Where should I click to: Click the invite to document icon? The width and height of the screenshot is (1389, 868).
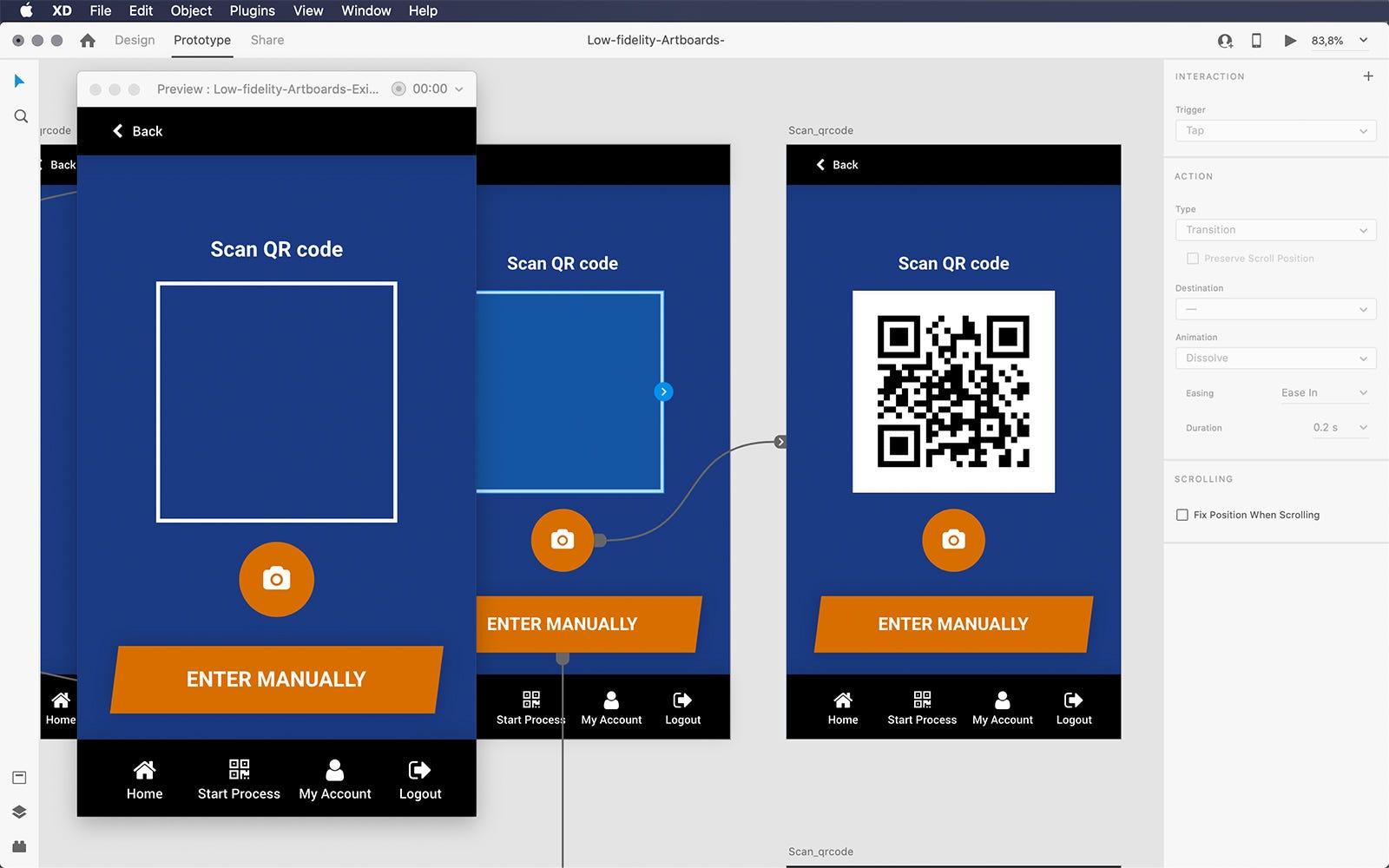[x=1225, y=41]
